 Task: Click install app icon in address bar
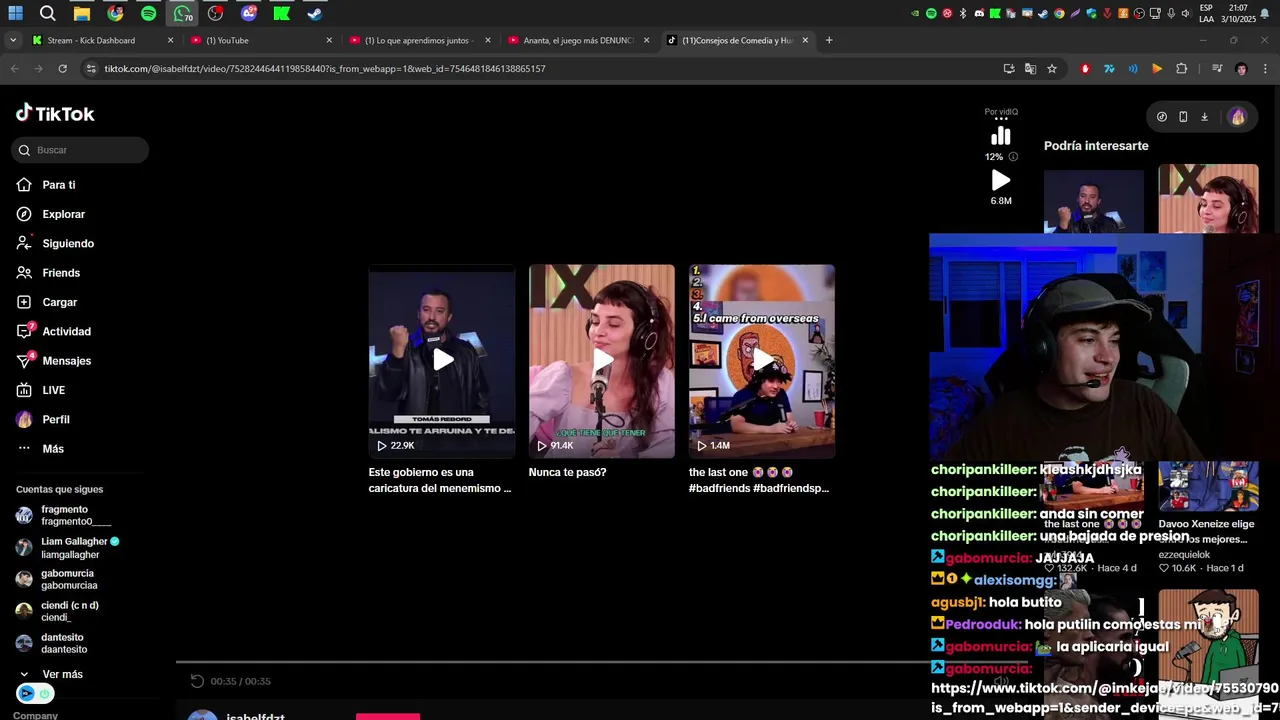tap(1009, 69)
